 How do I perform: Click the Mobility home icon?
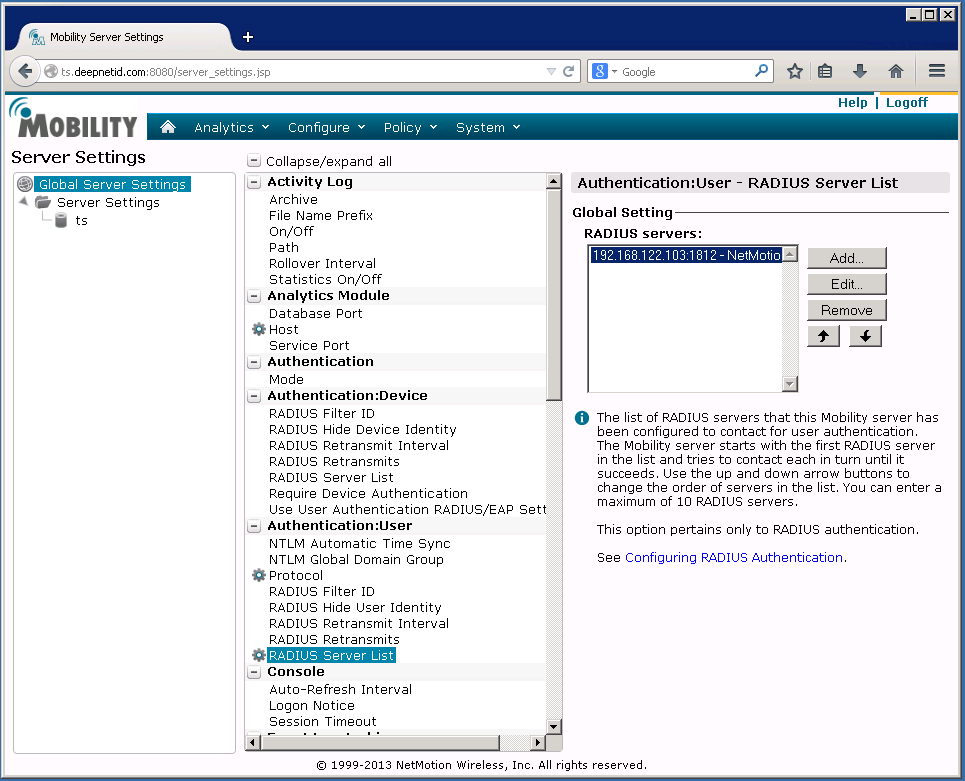click(168, 127)
